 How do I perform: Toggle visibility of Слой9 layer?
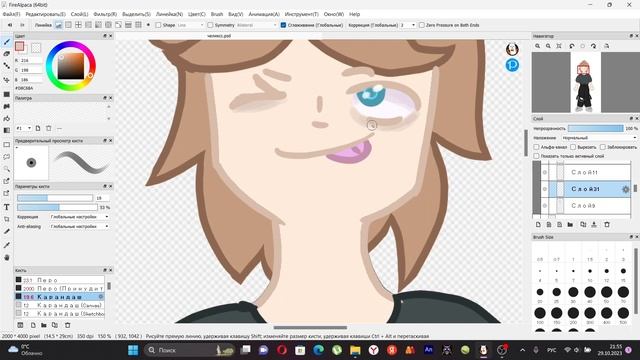(544, 206)
